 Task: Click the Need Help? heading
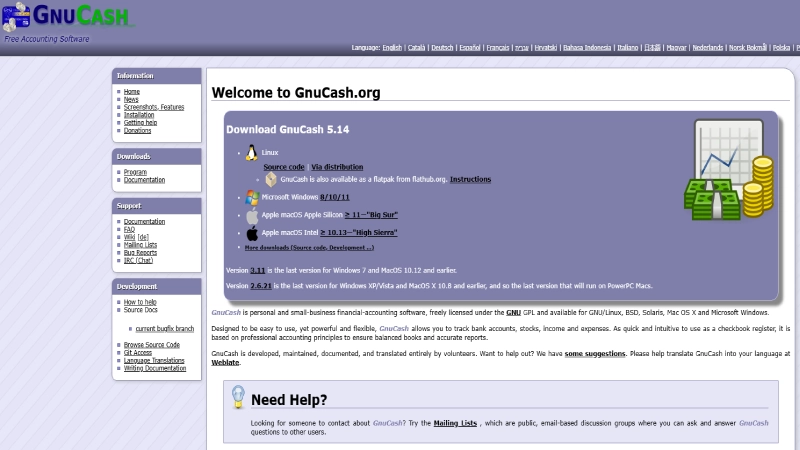click(289, 399)
